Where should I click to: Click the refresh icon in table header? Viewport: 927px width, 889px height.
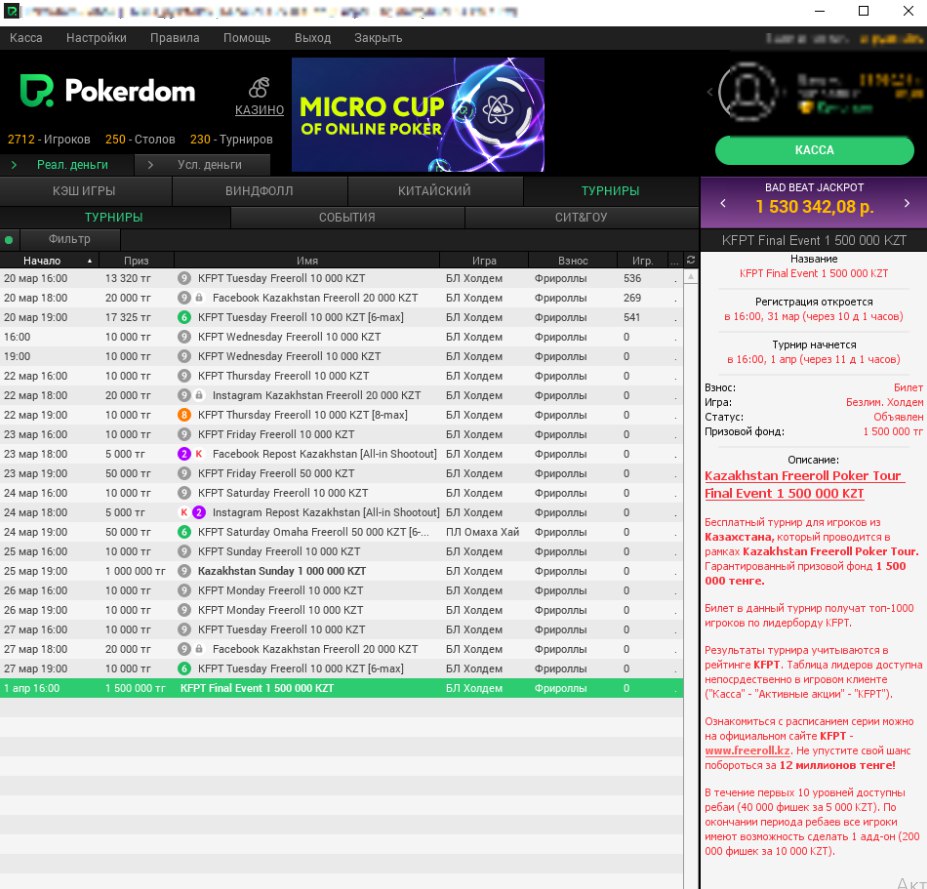pyautogui.click(x=691, y=260)
